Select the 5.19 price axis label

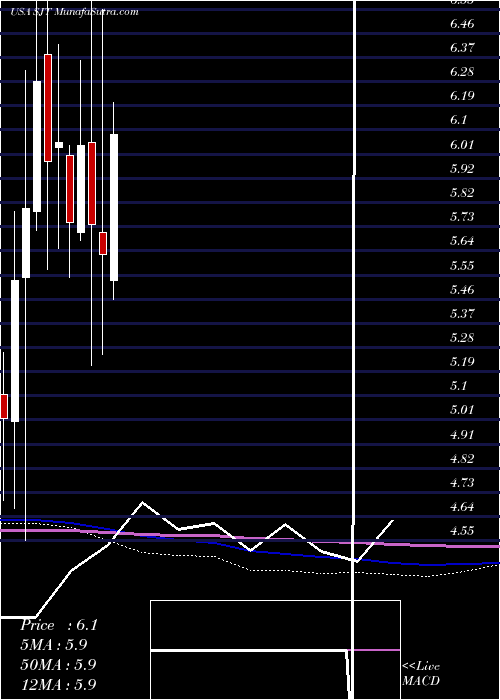click(462, 362)
